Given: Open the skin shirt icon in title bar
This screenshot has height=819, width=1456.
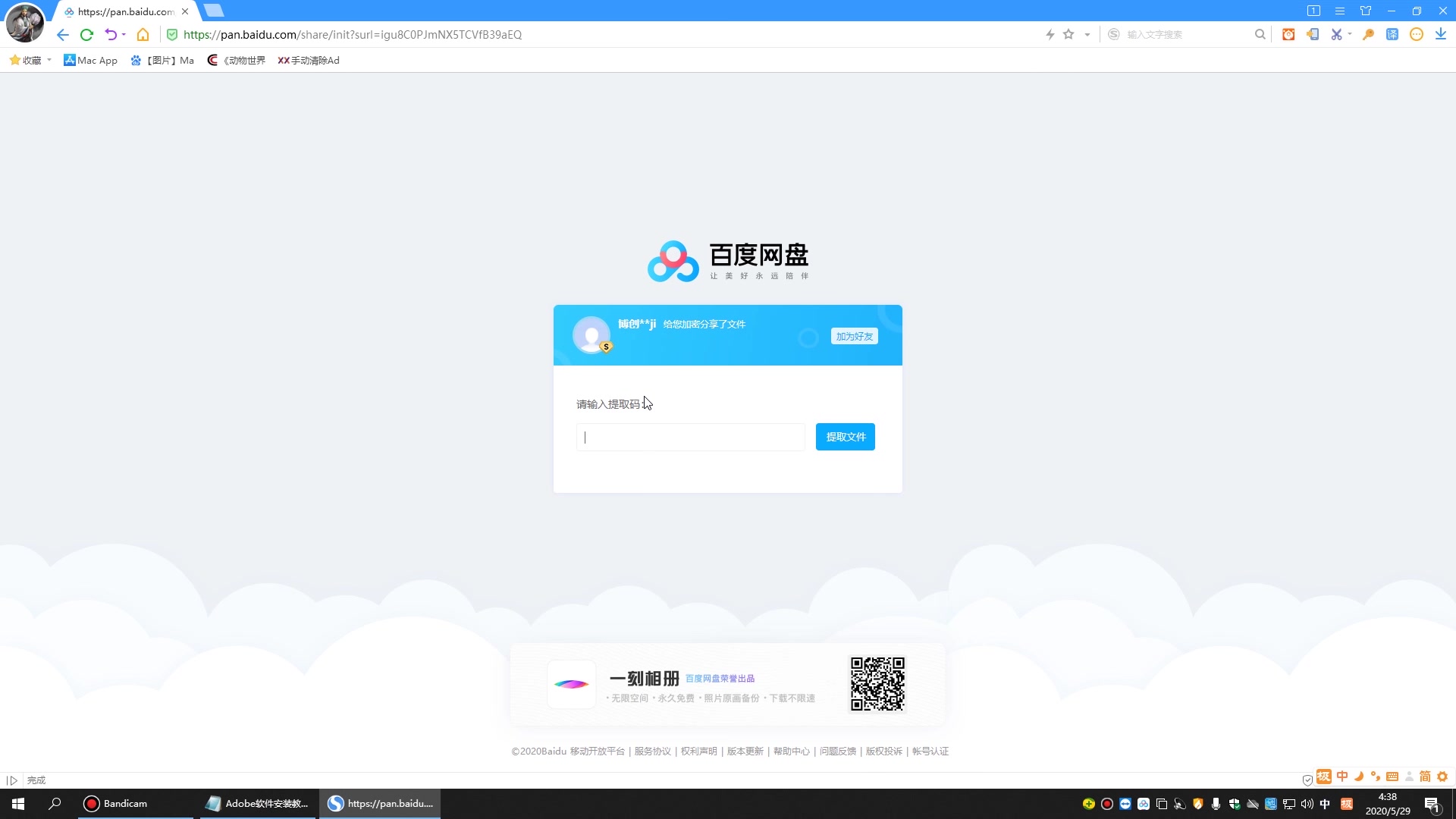Looking at the screenshot, I should (x=1366, y=11).
